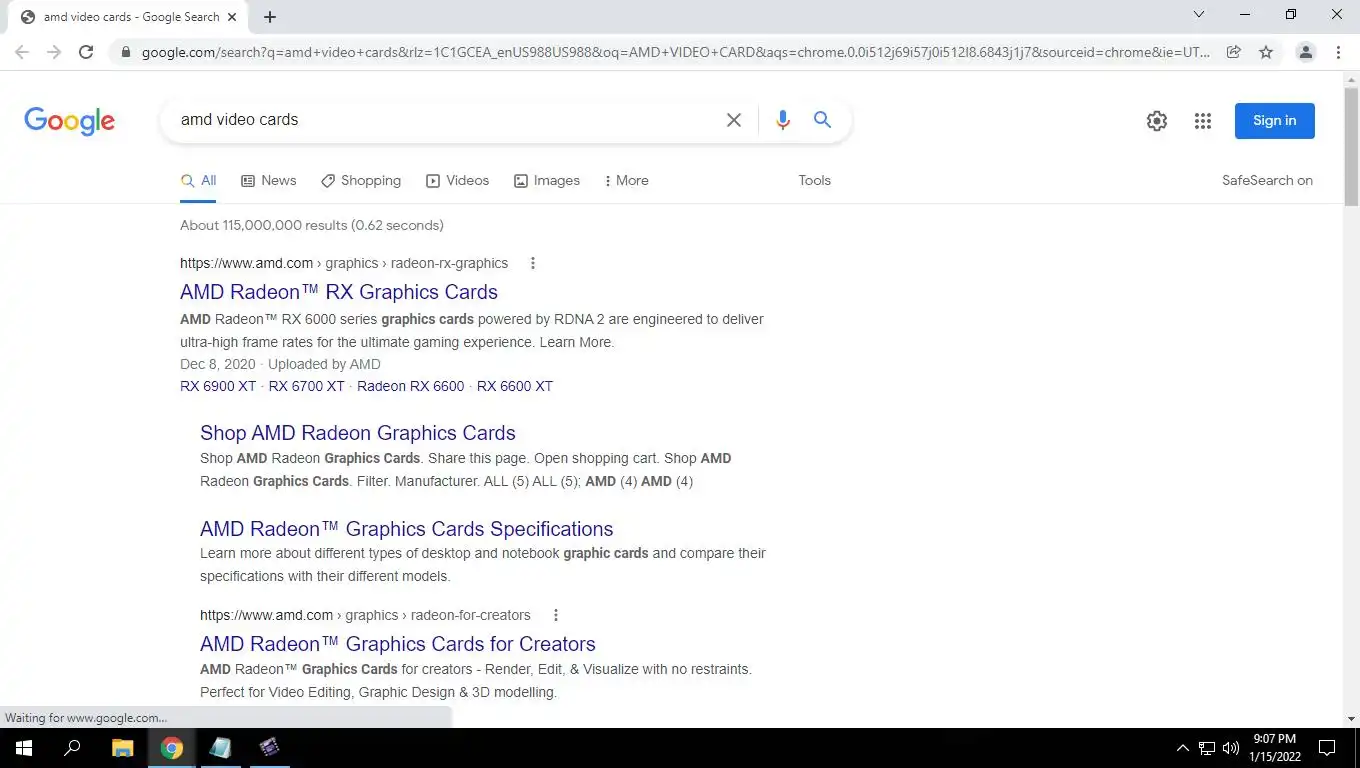Click the Chrome taskbar icon

point(172,748)
